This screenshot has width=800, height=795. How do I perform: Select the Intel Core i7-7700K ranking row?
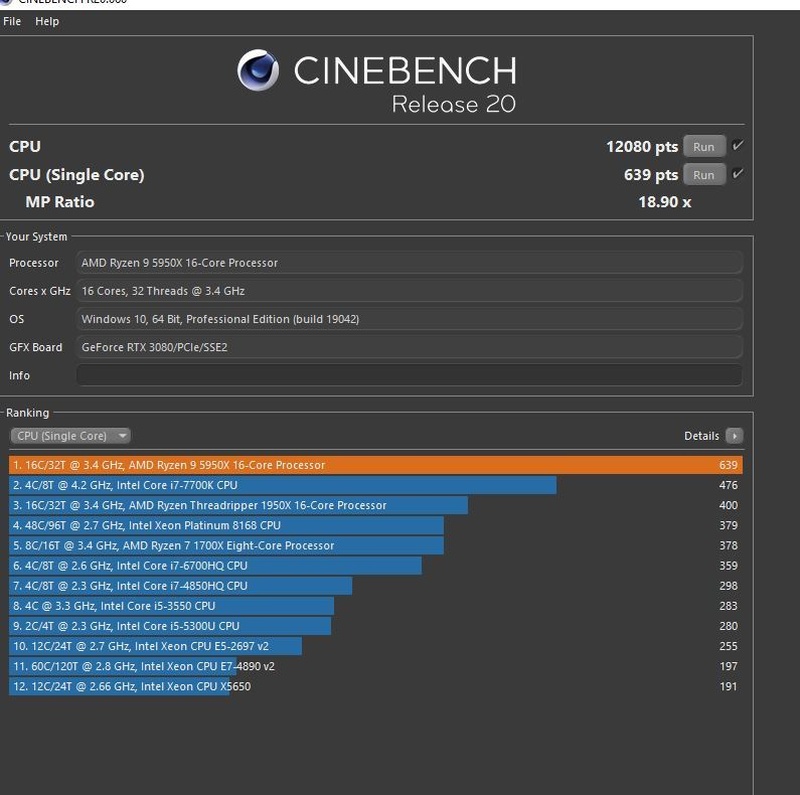point(376,485)
